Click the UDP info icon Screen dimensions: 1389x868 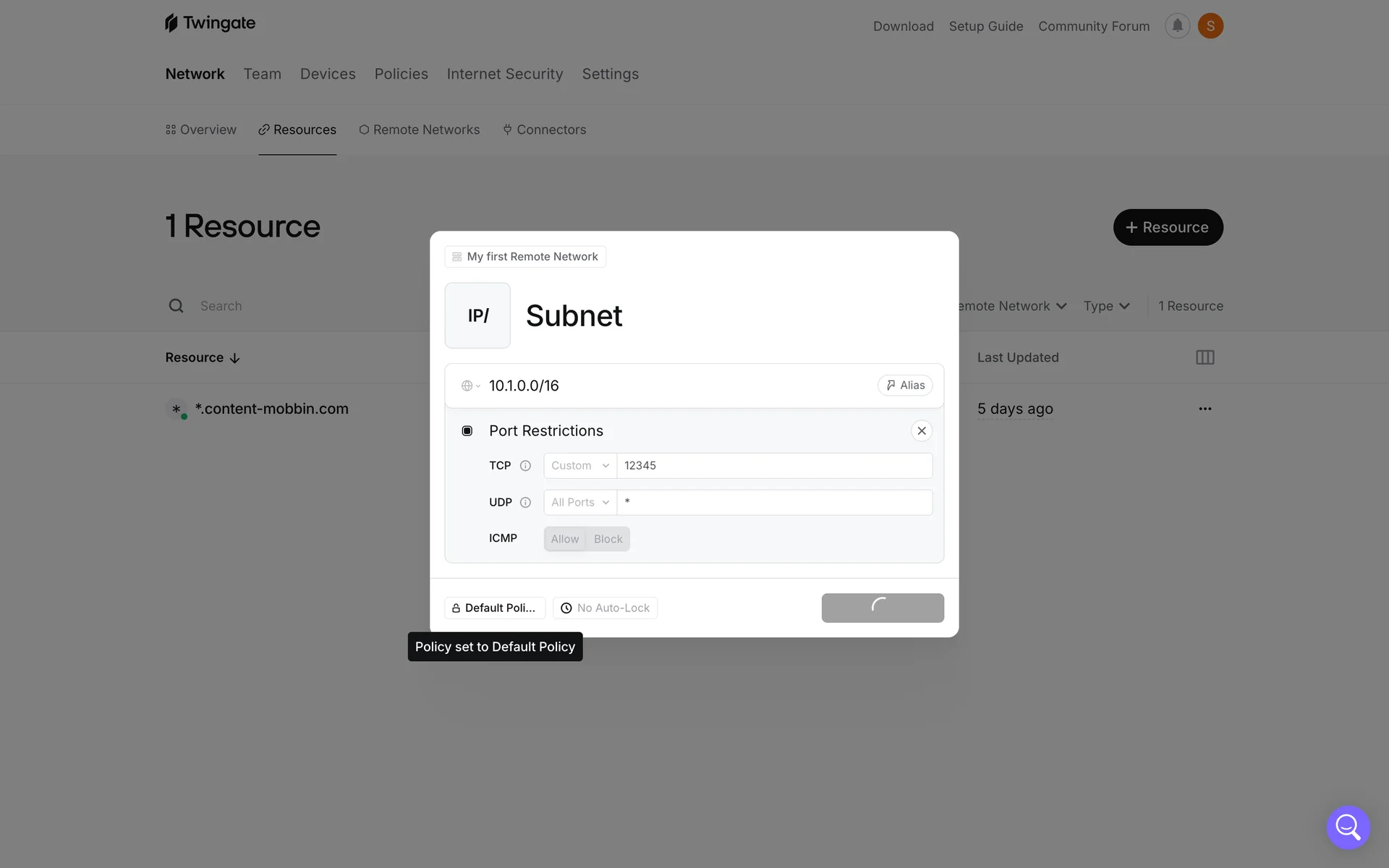pos(525,503)
